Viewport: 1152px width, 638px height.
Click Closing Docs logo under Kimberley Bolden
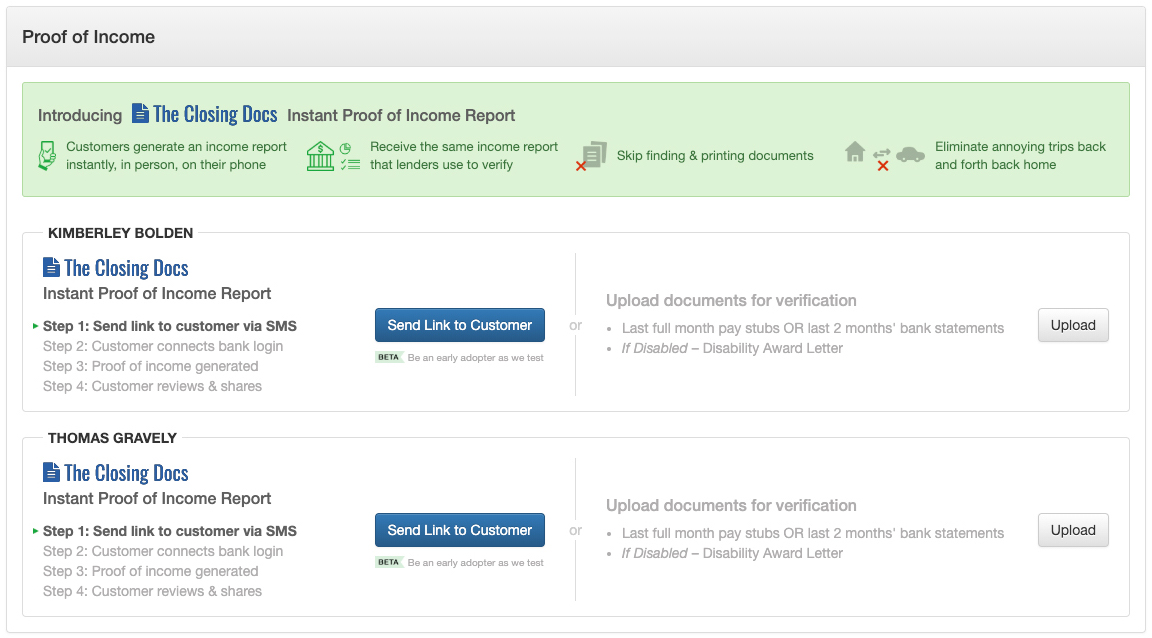116,268
